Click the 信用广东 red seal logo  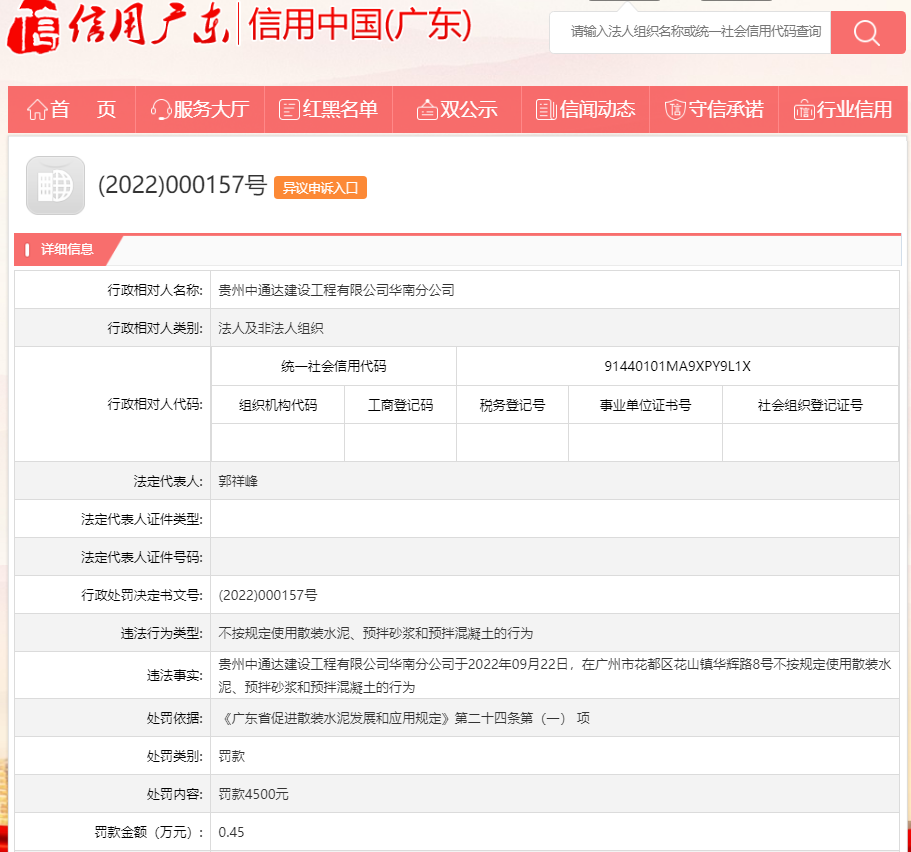click(x=35, y=30)
